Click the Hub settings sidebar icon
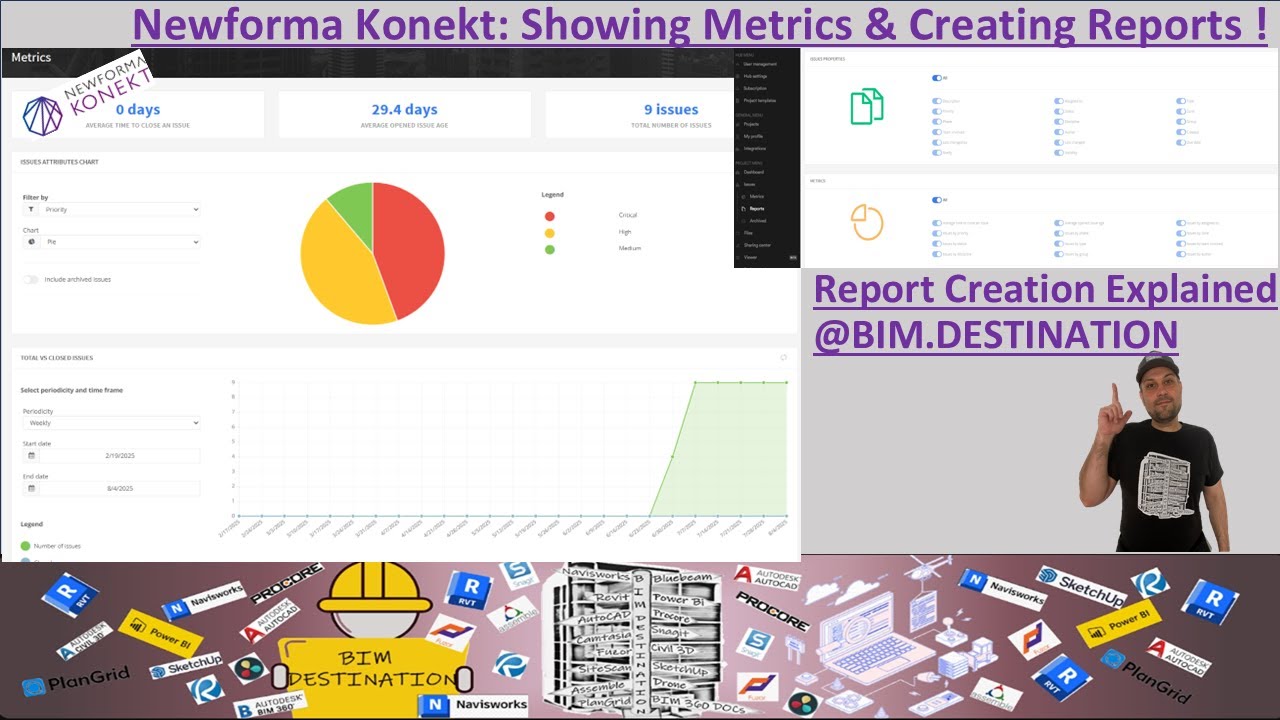The image size is (1280, 720). (737, 76)
